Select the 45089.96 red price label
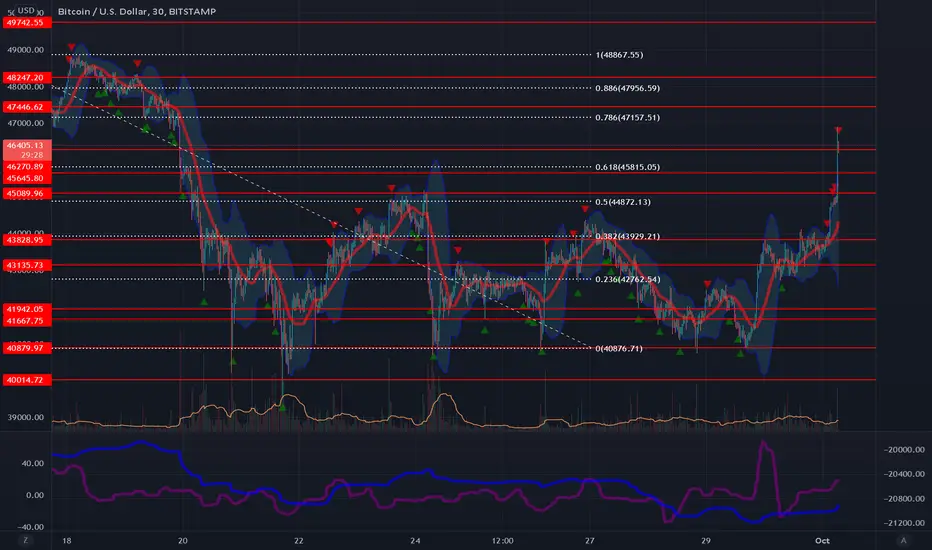Screen dimensions: 932x550 (27, 193)
